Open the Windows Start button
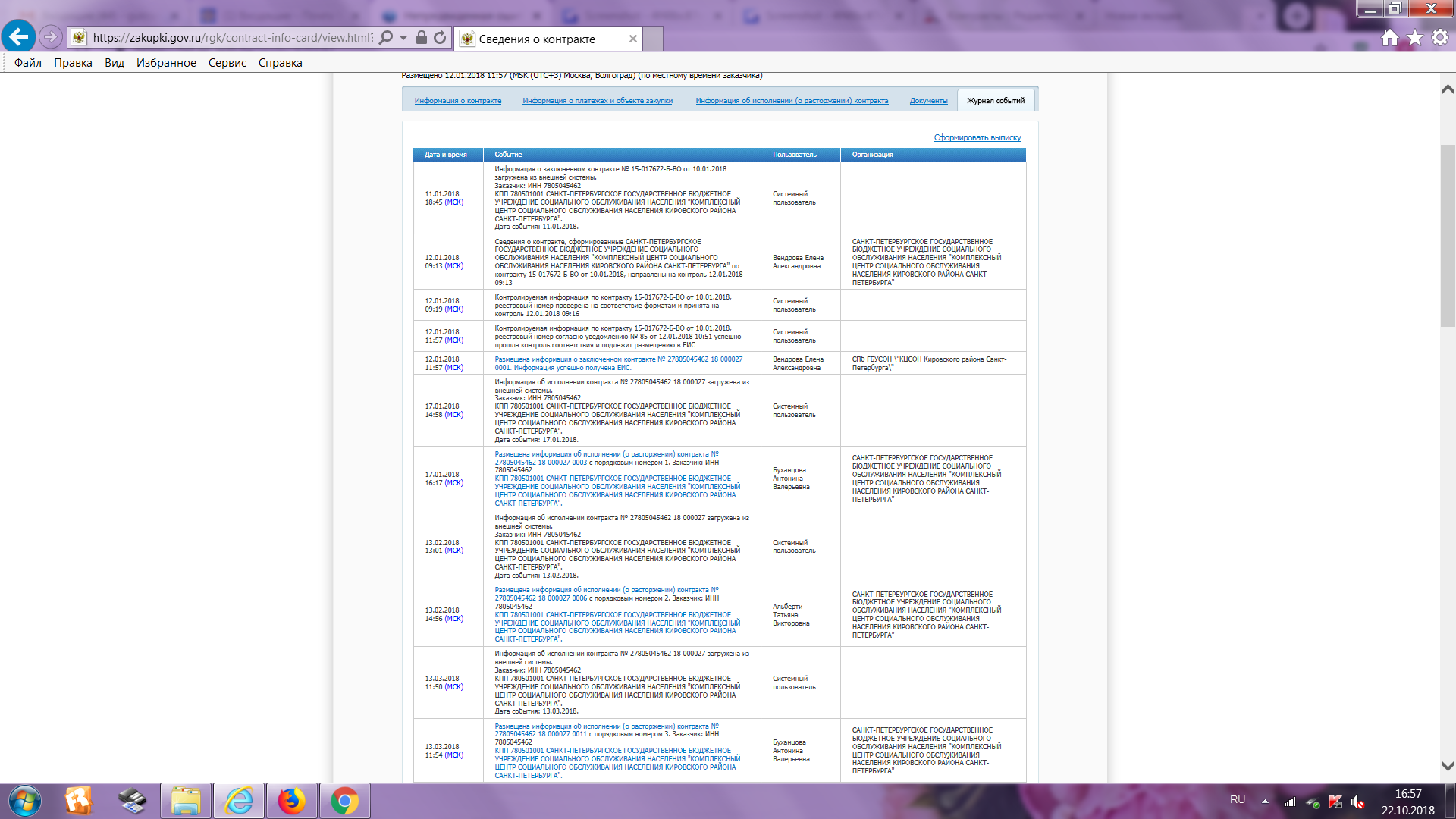 (x=24, y=802)
